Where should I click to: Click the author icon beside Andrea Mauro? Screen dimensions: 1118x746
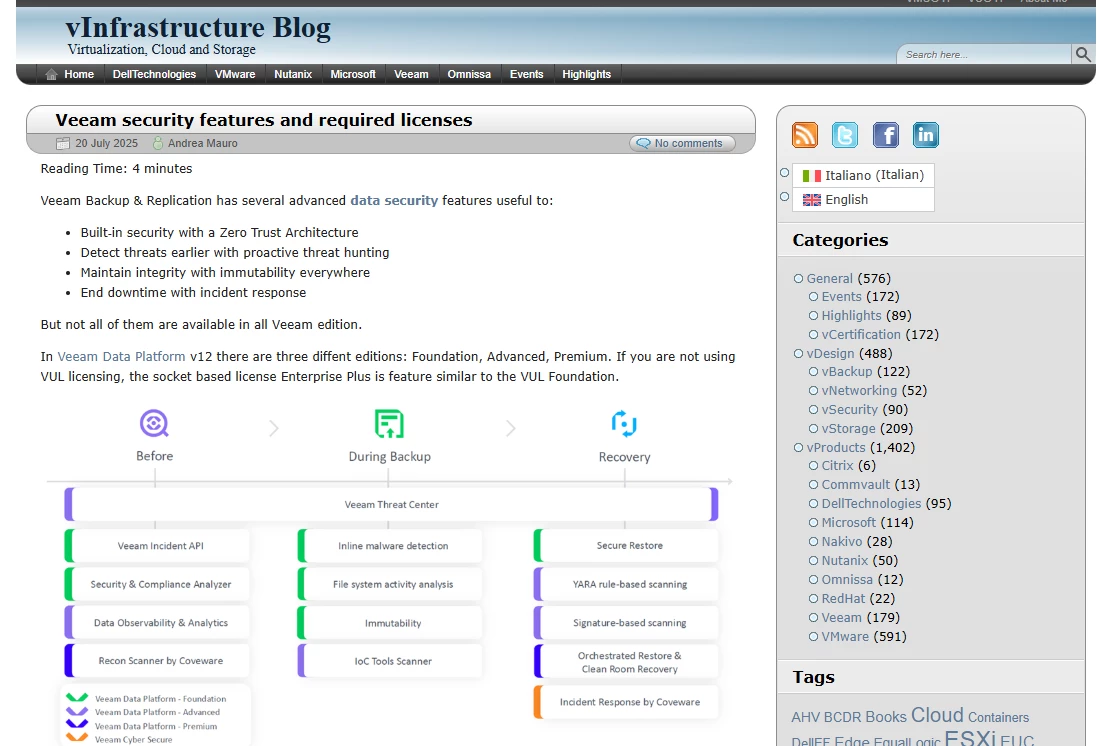pos(158,143)
